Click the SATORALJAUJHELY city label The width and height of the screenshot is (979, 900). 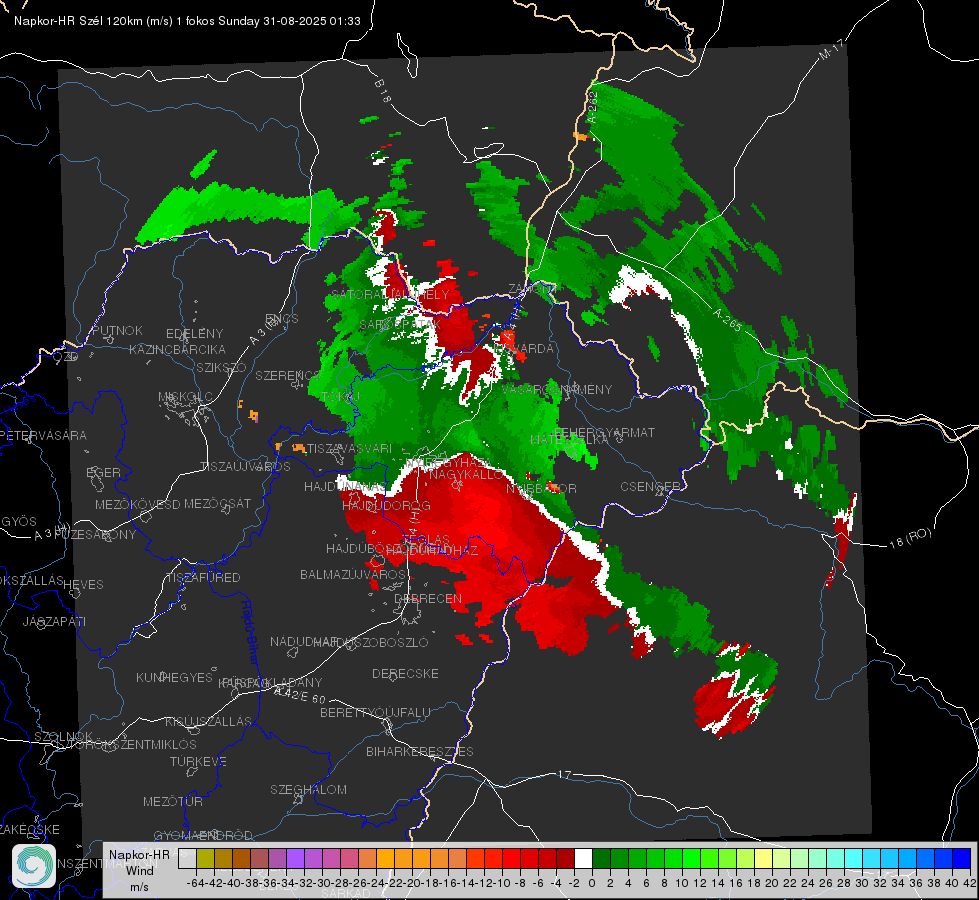click(x=390, y=294)
